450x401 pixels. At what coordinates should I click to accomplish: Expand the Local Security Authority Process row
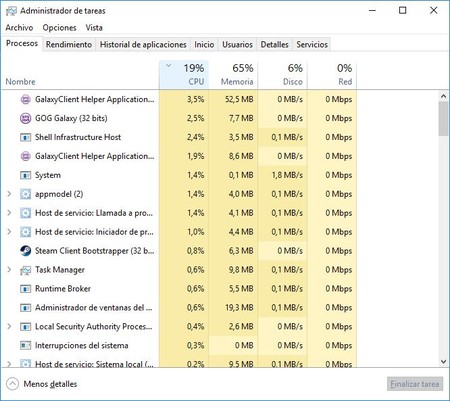click(x=9, y=326)
